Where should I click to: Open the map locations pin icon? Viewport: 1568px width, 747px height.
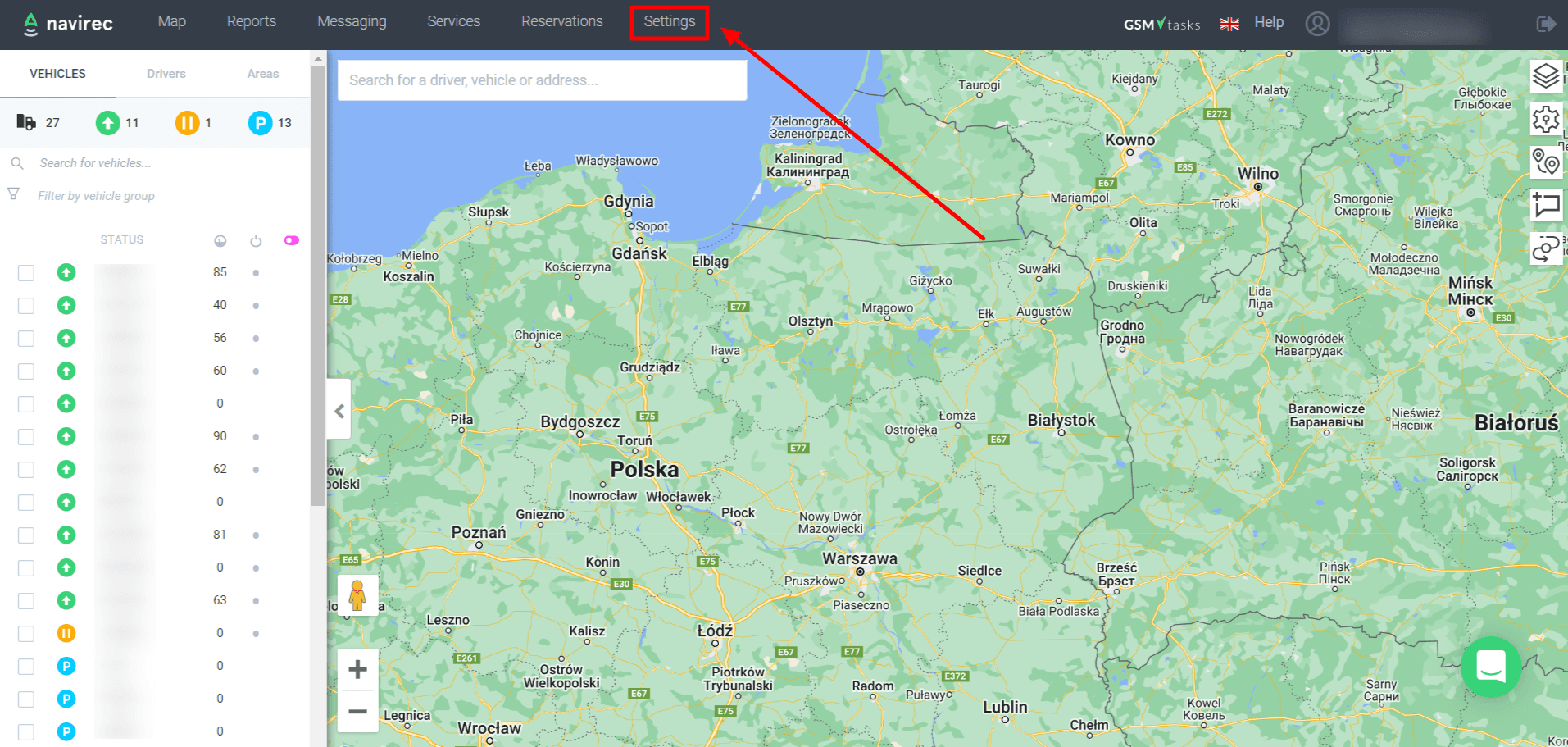(1546, 162)
